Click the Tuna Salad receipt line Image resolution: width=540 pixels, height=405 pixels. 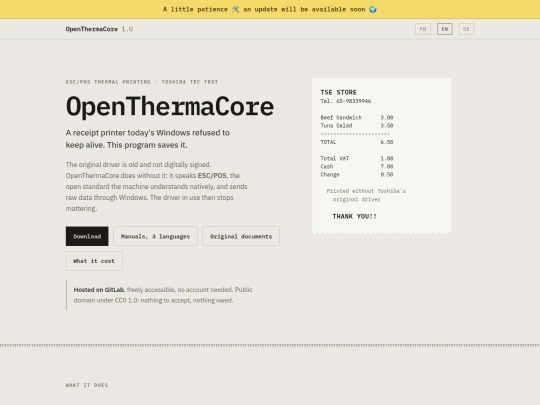[357, 126]
